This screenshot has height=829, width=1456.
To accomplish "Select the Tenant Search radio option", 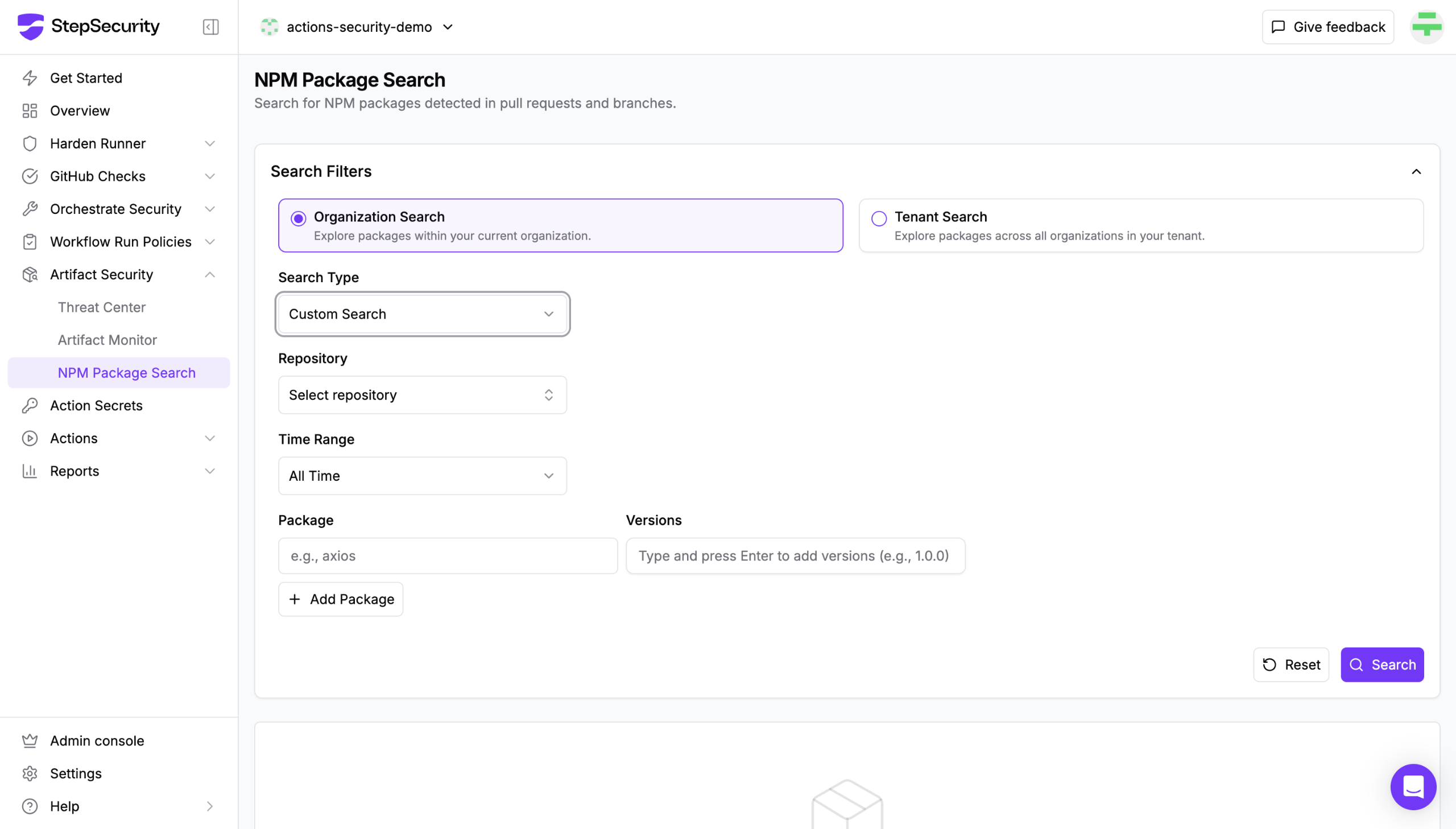I will point(879,218).
